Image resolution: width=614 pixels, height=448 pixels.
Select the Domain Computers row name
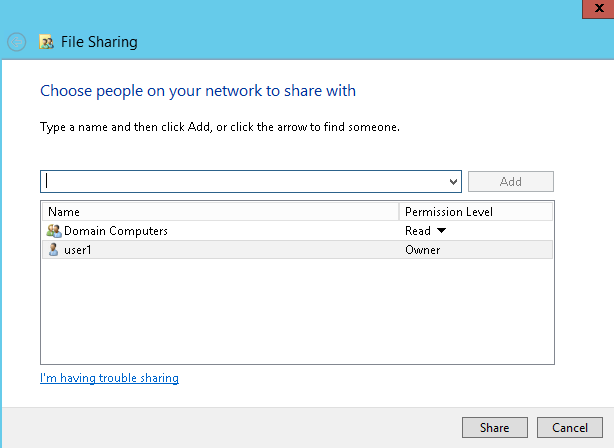tap(116, 231)
